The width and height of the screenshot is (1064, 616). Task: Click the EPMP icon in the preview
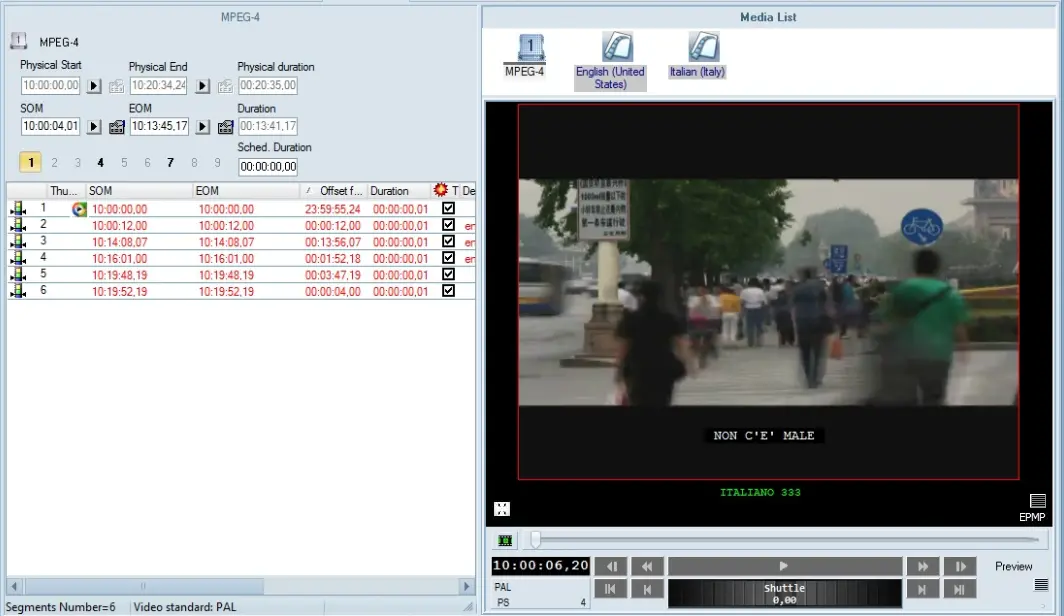[x=1037, y=501]
